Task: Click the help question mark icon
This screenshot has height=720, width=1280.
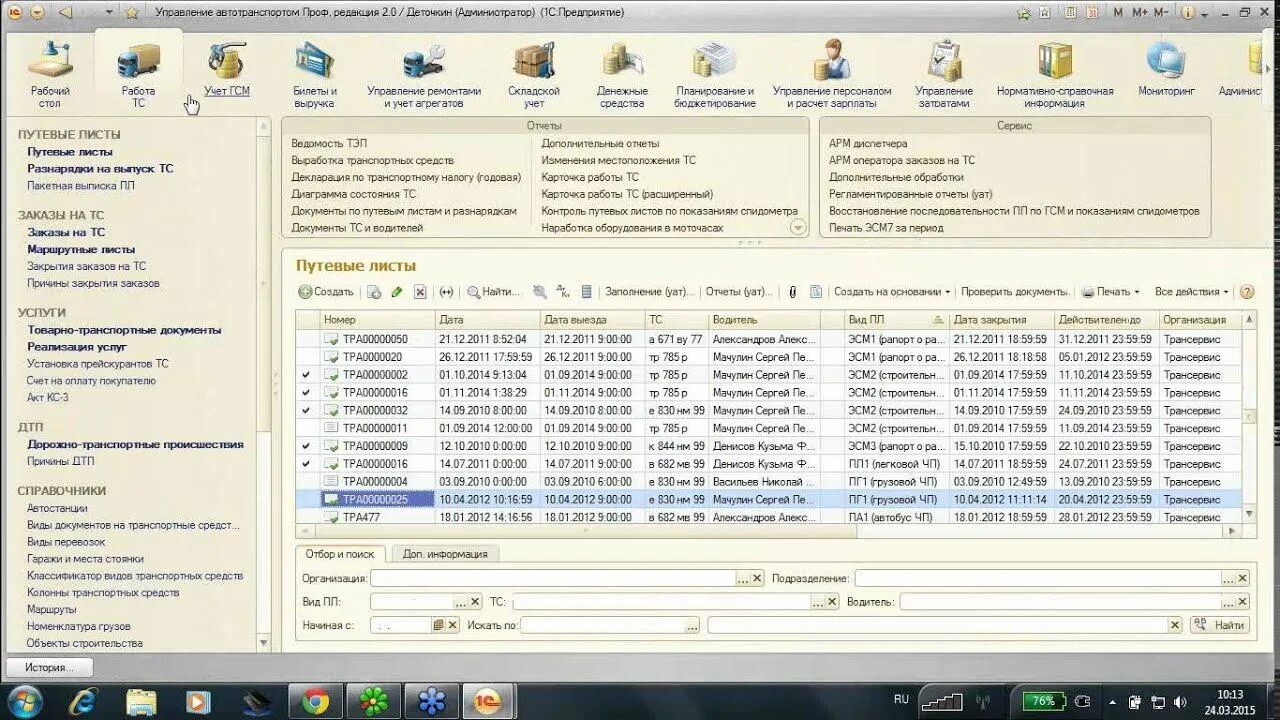Action: click(1247, 292)
